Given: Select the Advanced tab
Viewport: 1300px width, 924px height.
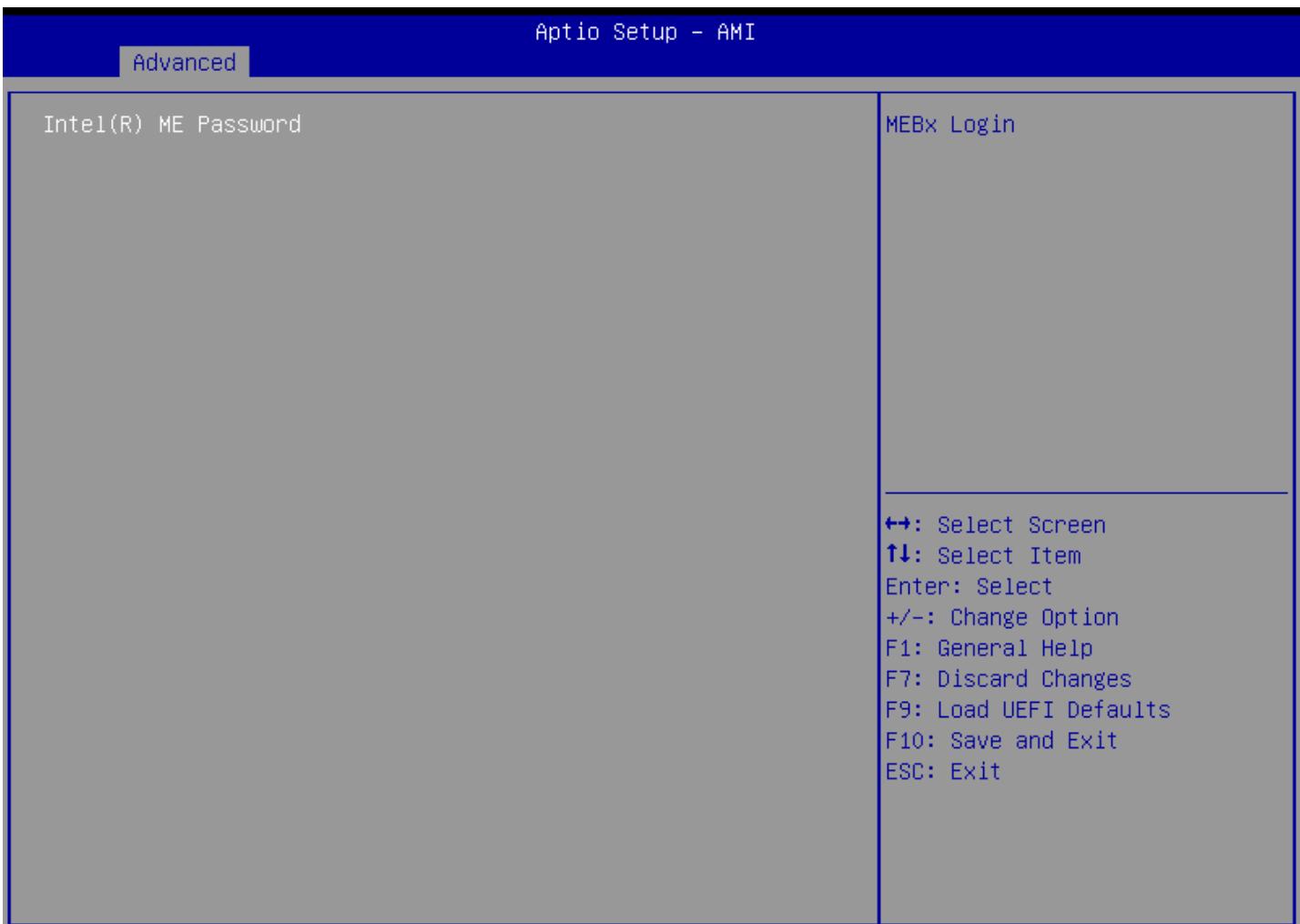Looking at the screenshot, I should click(x=184, y=63).
